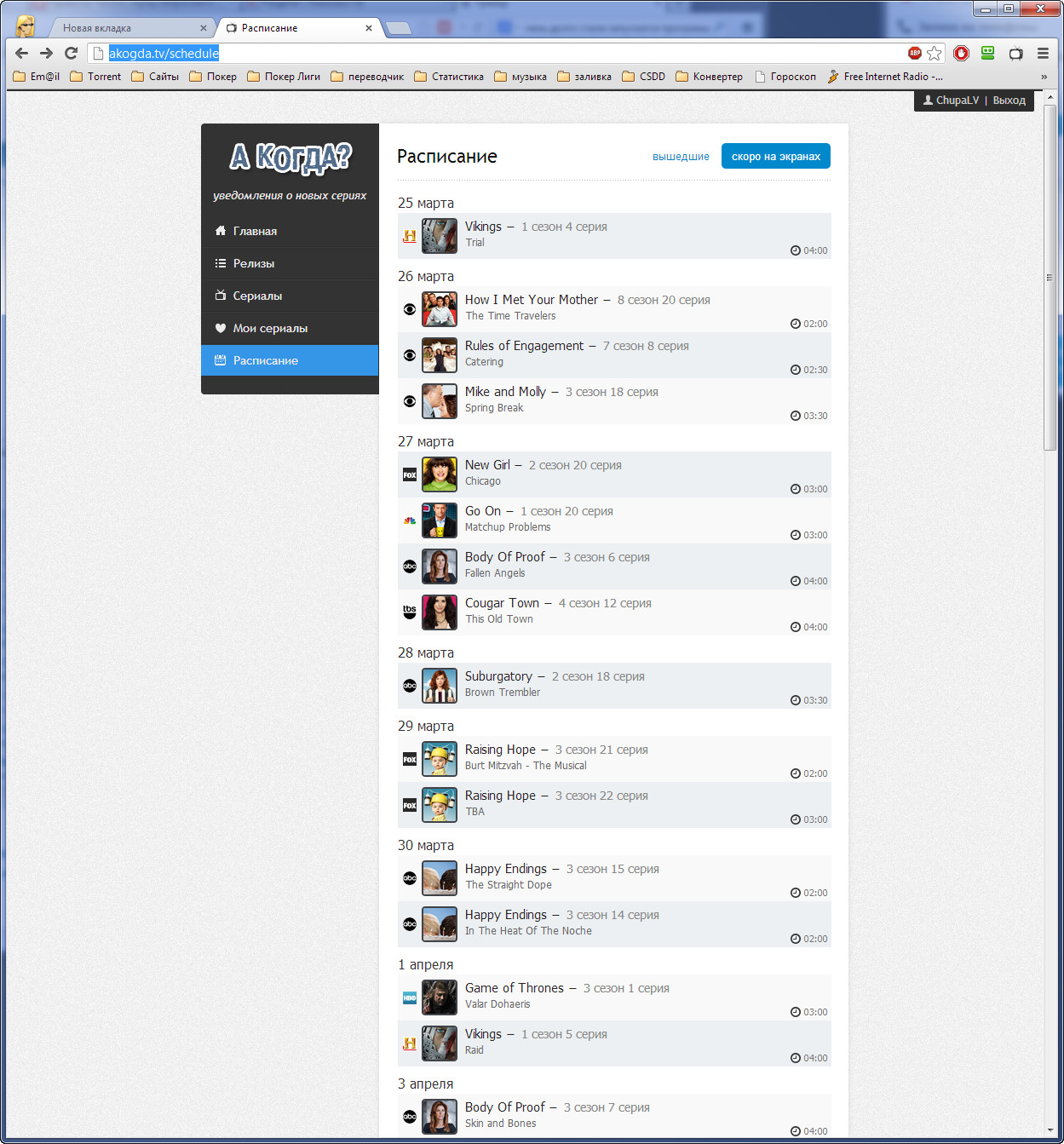The image size is (1064, 1144).
Task: Open the Mike and Molly poster thumbnail
Action: coord(440,401)
